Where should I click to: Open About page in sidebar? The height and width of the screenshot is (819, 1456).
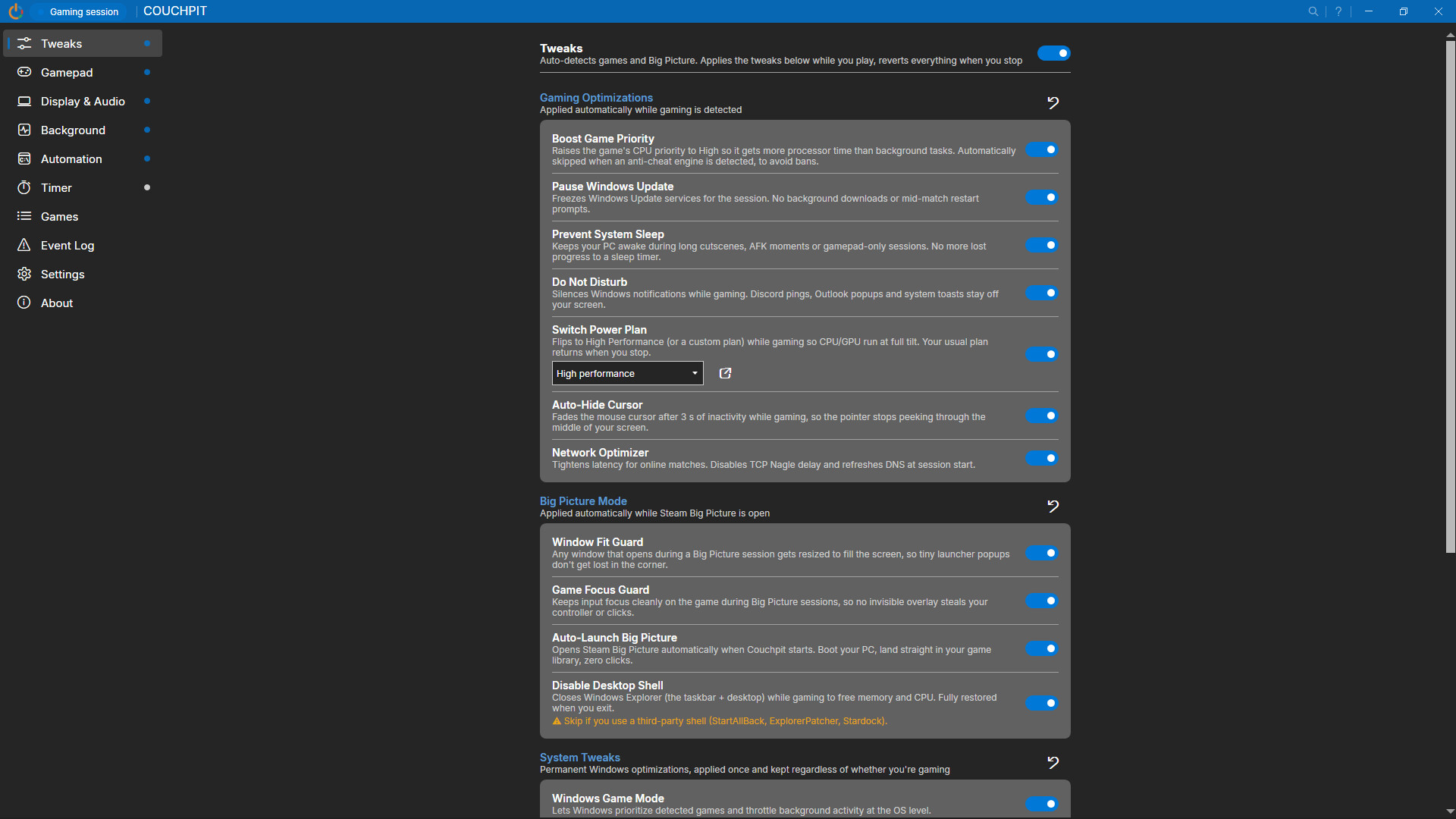[83, 303]
